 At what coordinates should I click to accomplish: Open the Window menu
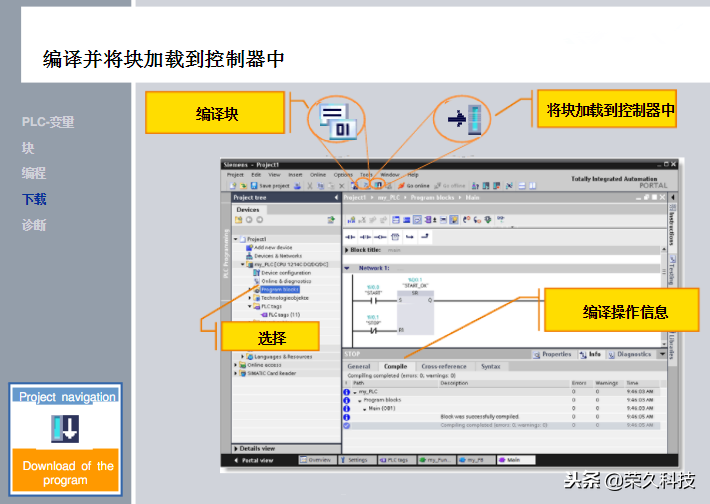(x=390, y=175)
